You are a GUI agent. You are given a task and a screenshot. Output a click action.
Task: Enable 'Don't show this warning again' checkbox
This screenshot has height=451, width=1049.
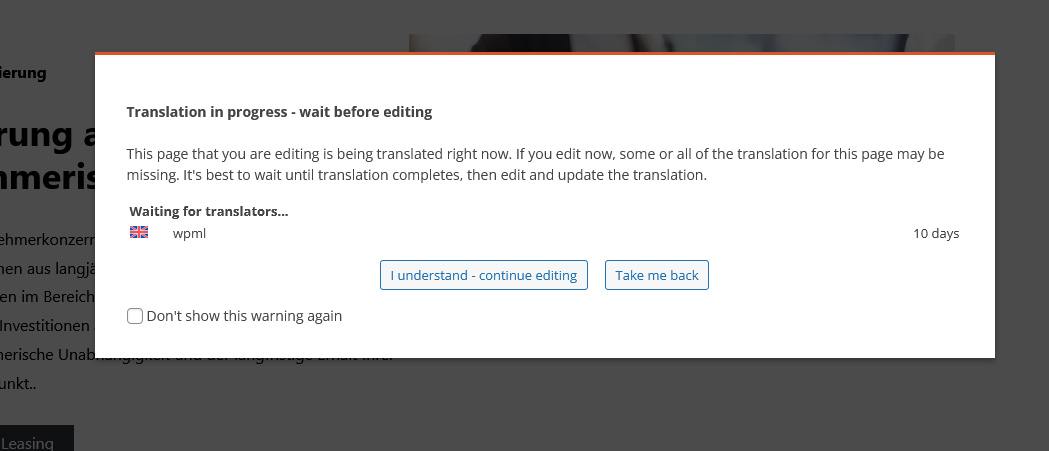(135, 316)
